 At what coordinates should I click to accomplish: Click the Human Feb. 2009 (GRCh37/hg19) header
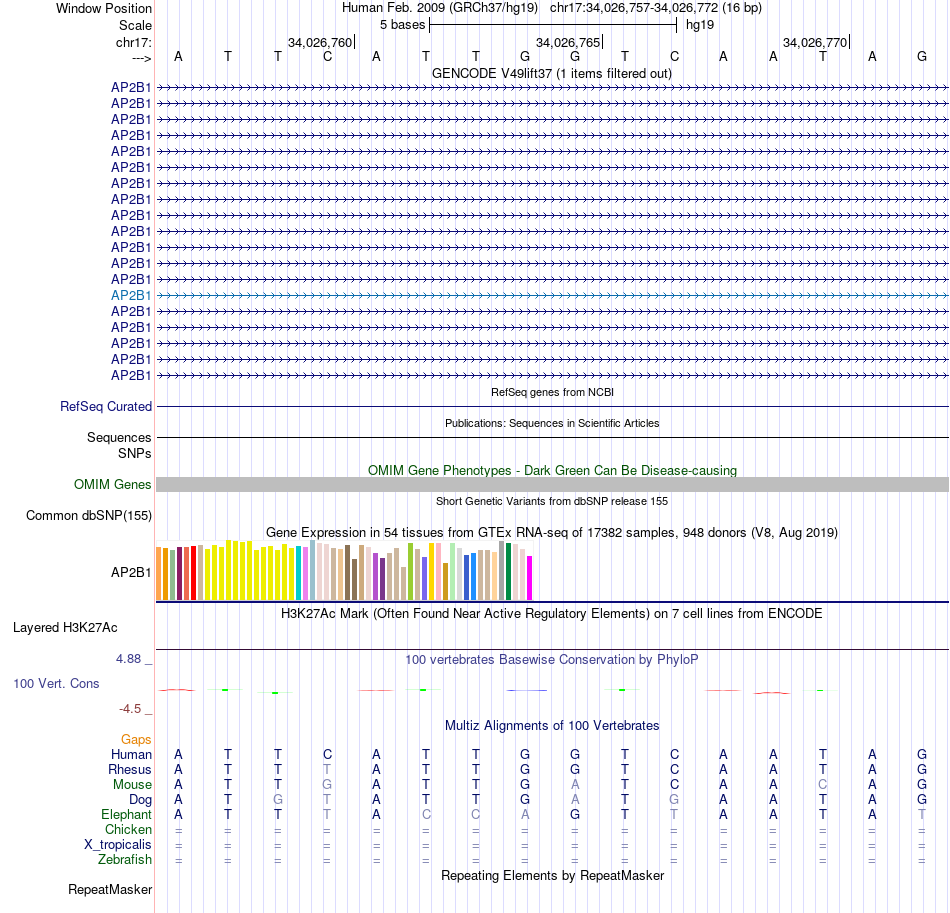(440, 8)
